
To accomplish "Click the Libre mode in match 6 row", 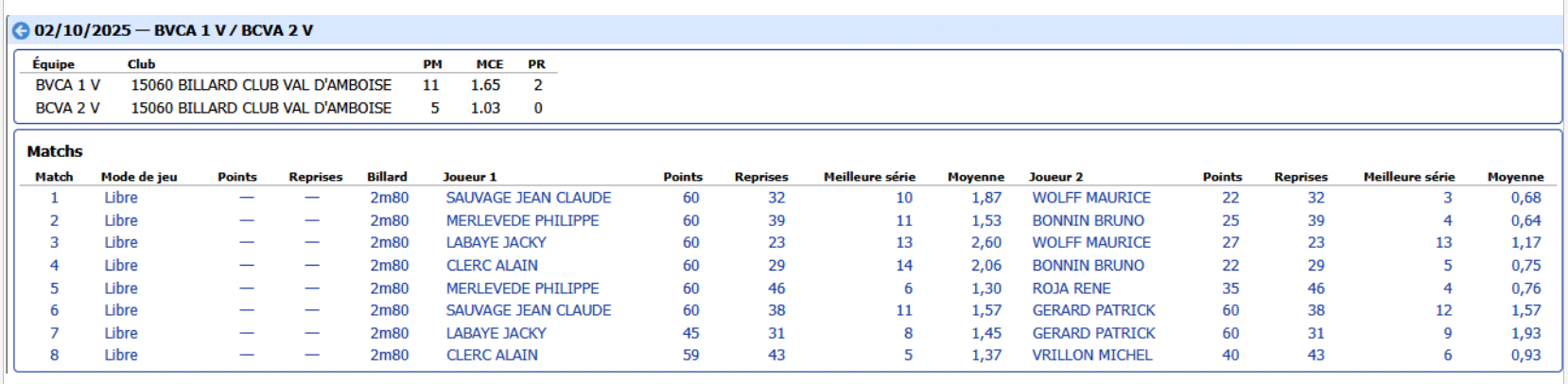I will click(x=121, y=310).
